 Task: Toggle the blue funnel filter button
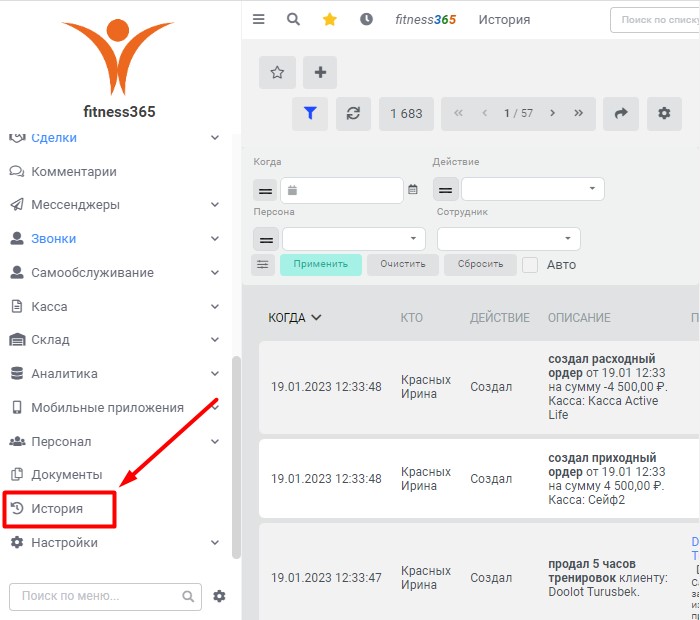pyautogui.click(x=310, y=113)
